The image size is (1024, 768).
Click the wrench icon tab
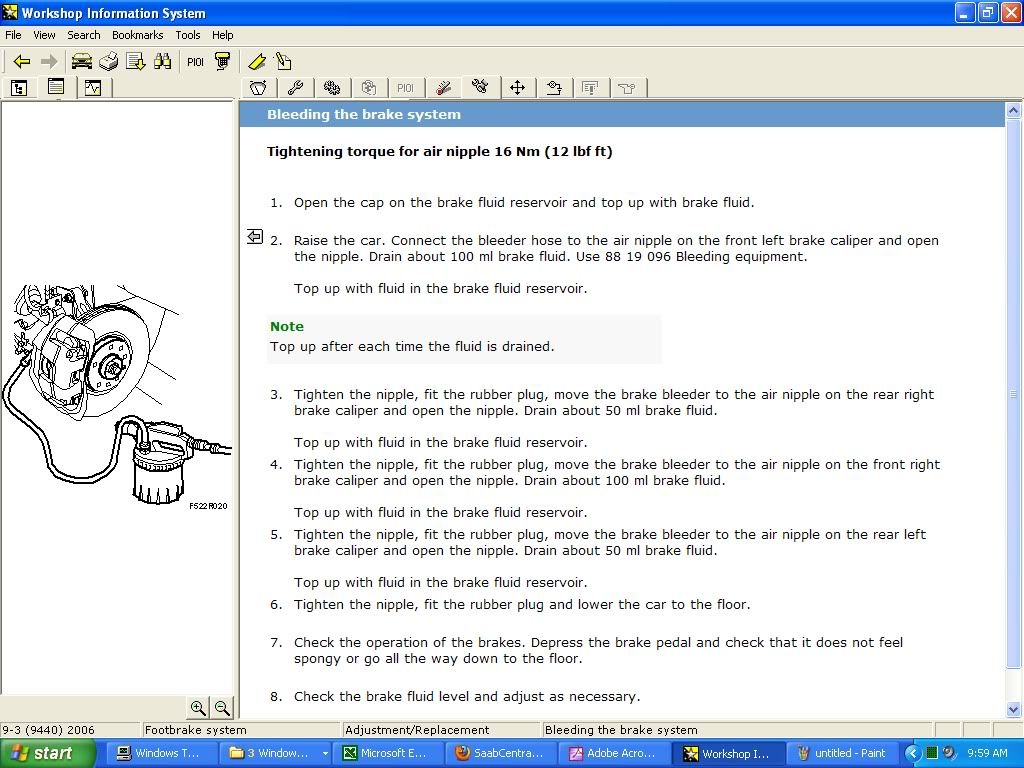(x=295, y=88)
